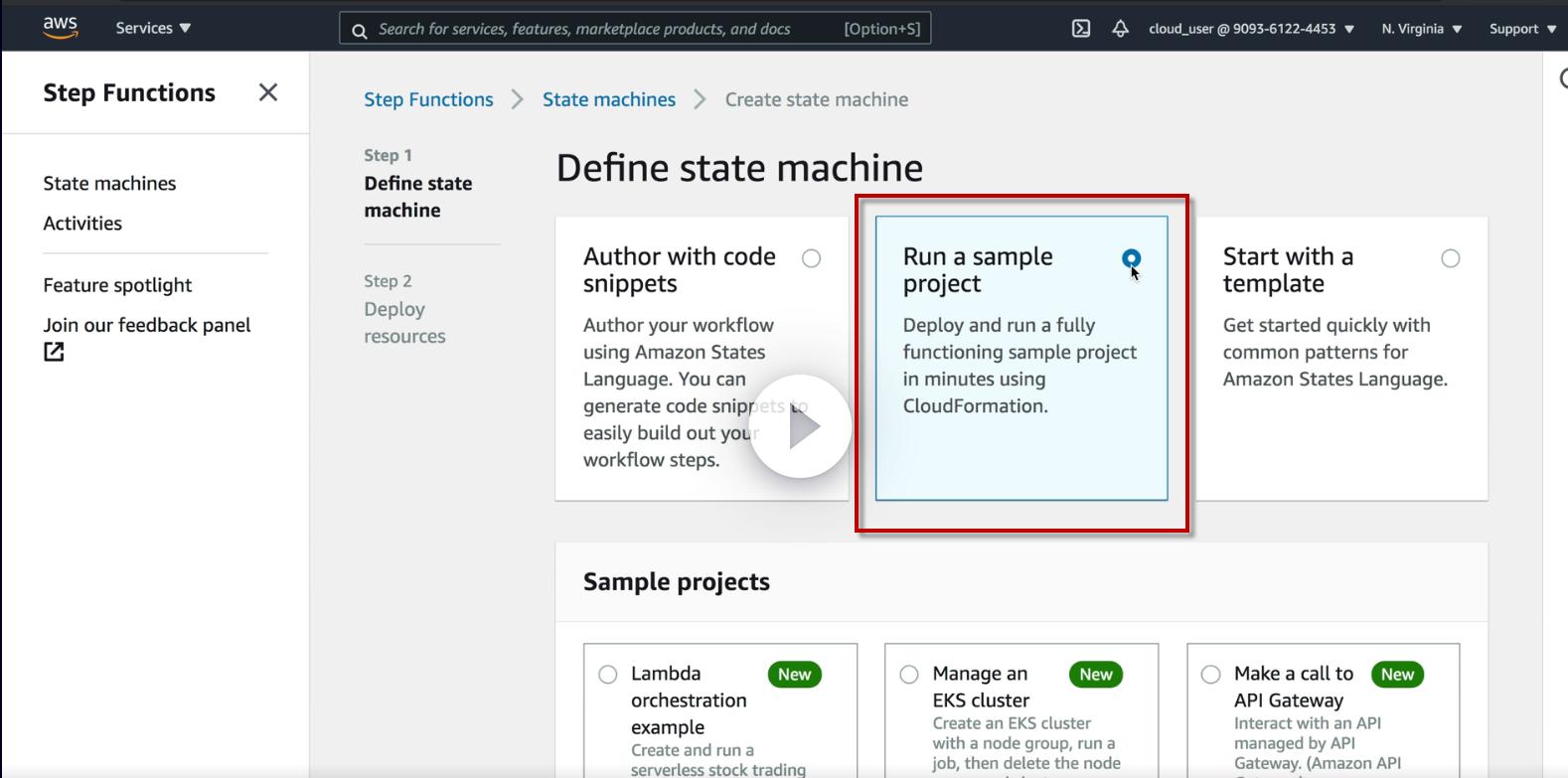
Task: Click the video play button overlay
Action: pyautogui.click(x=800, y=427)
